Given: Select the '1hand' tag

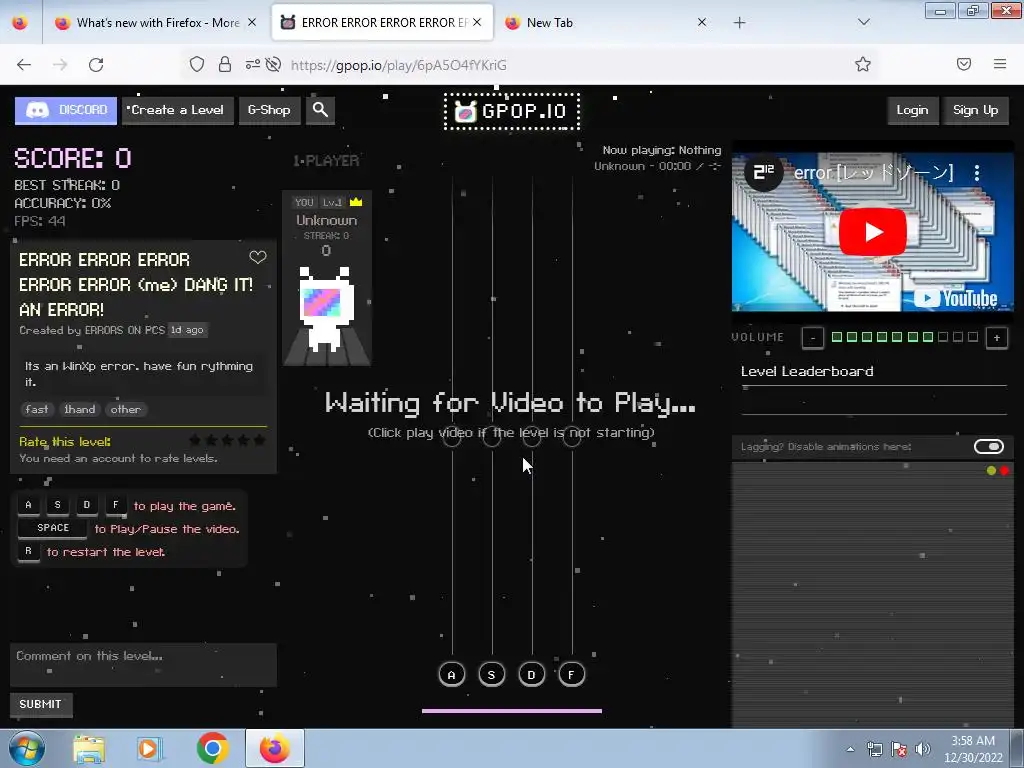Looking at the screenshot, I should click(80, 409).
